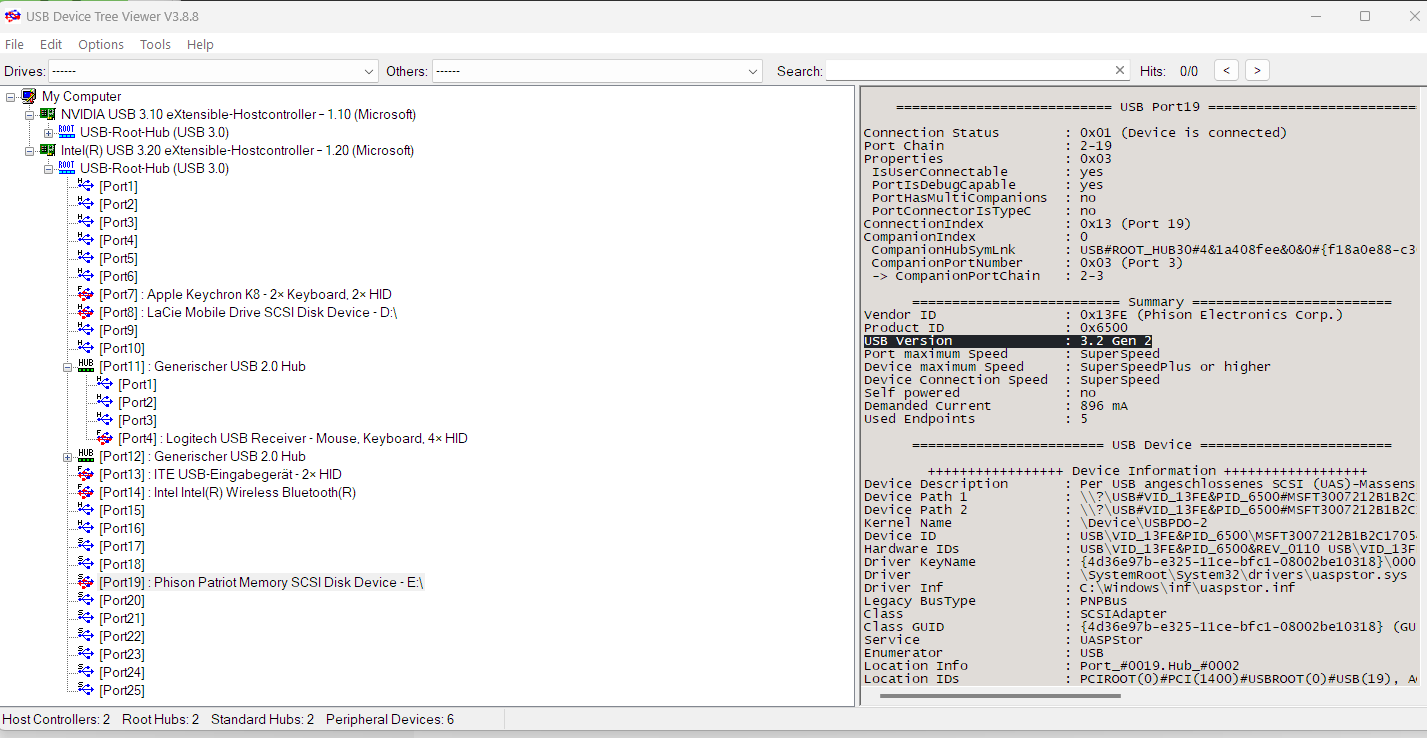Expand the Port12 USB 2.0 Hub node
Screen dimensions: 1427x738
click(x=68, y=457)
